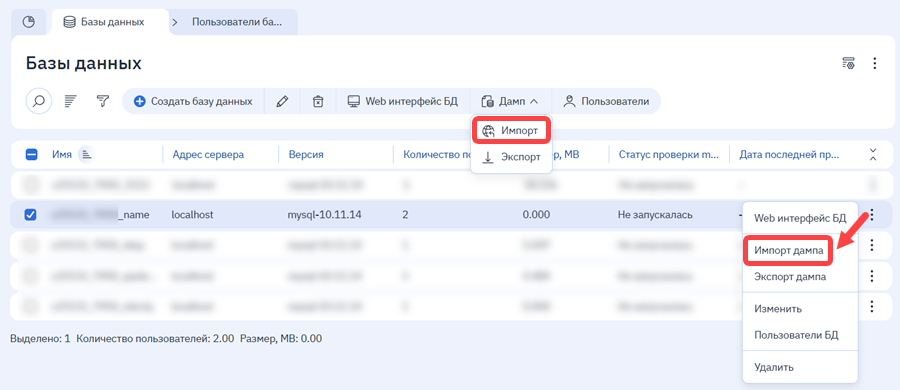Open the list sorting lines icon
Viewport: 900px width, 390px height.
point(71,102)
